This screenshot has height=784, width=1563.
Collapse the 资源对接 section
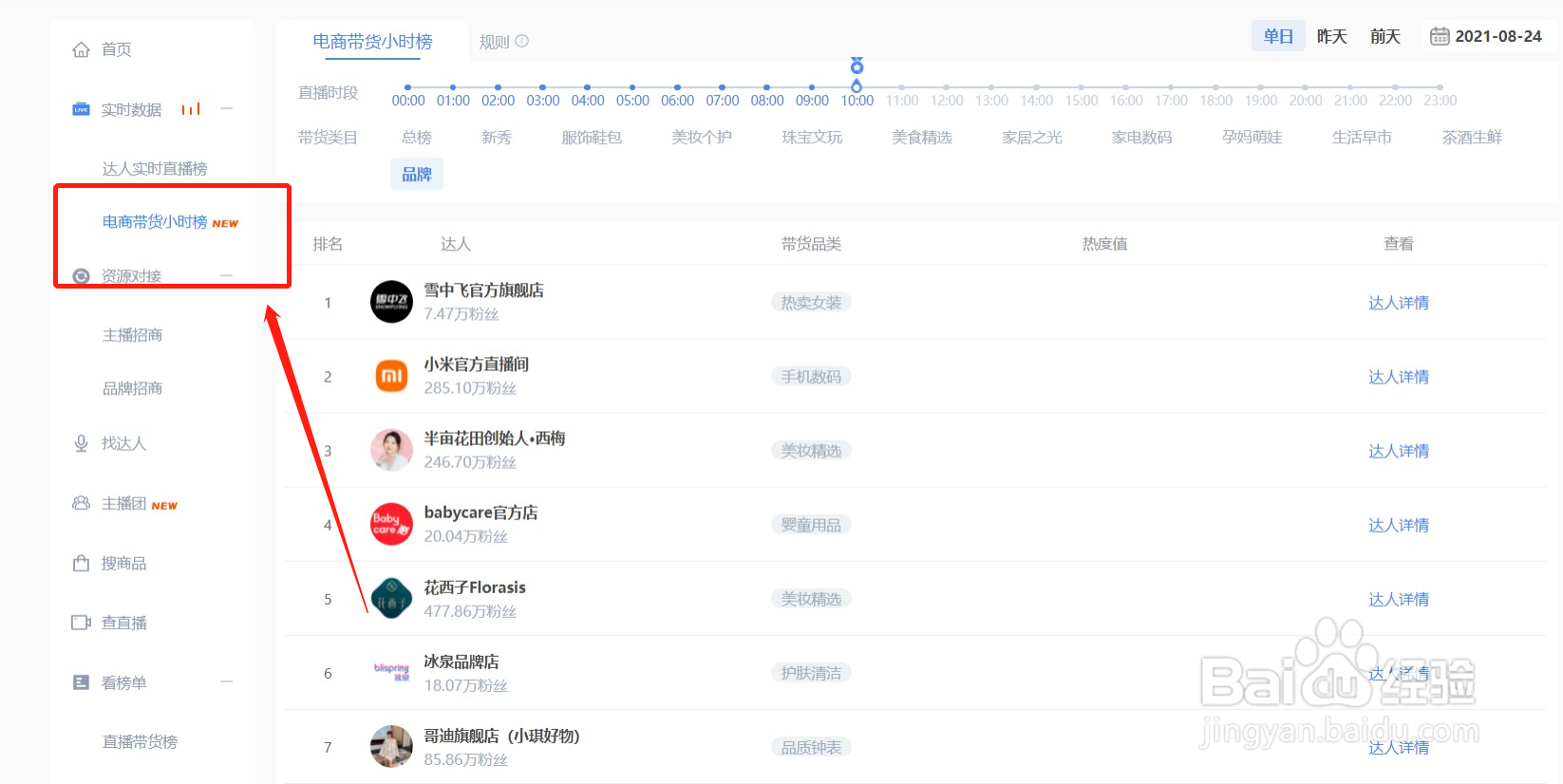[x=227, y=276]
